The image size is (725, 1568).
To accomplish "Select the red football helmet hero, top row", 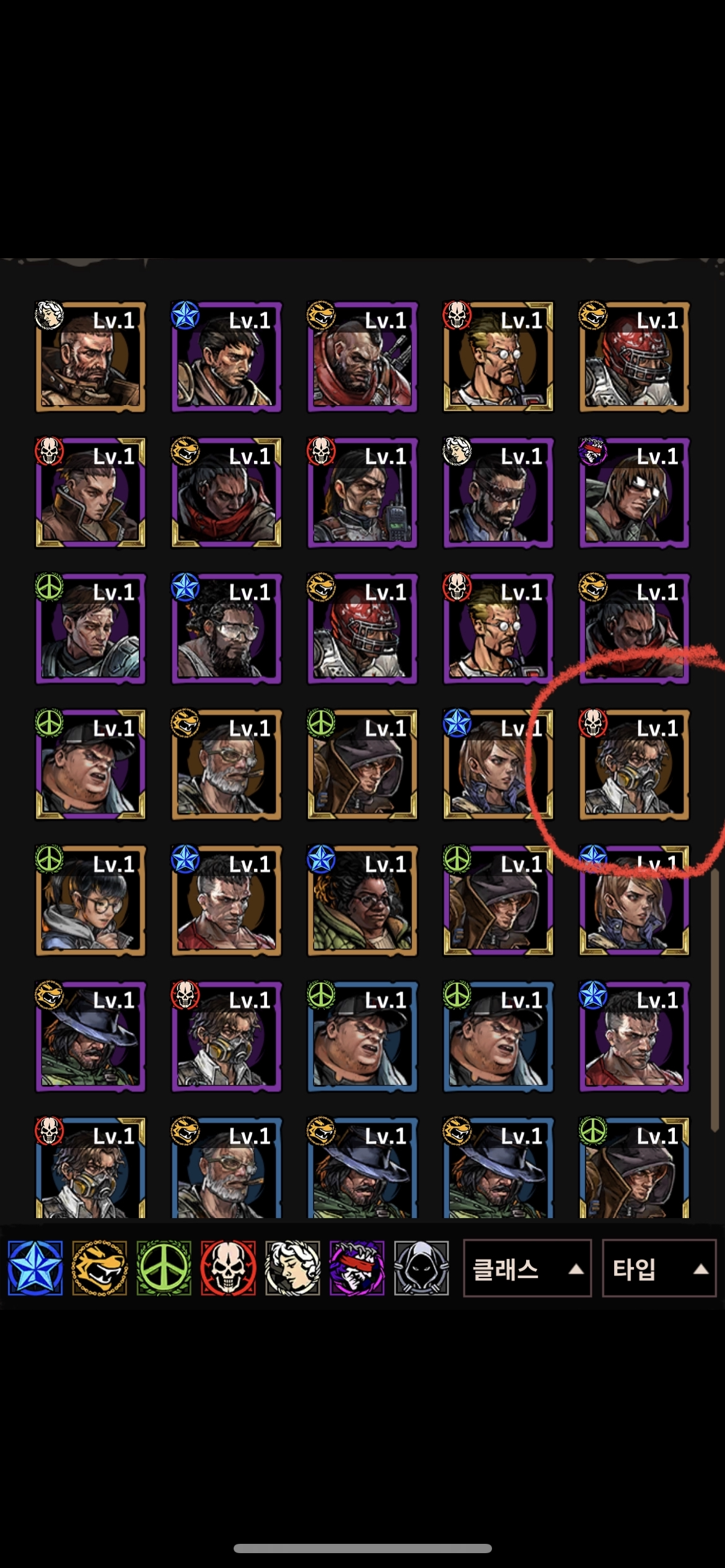I will (635, 357).
